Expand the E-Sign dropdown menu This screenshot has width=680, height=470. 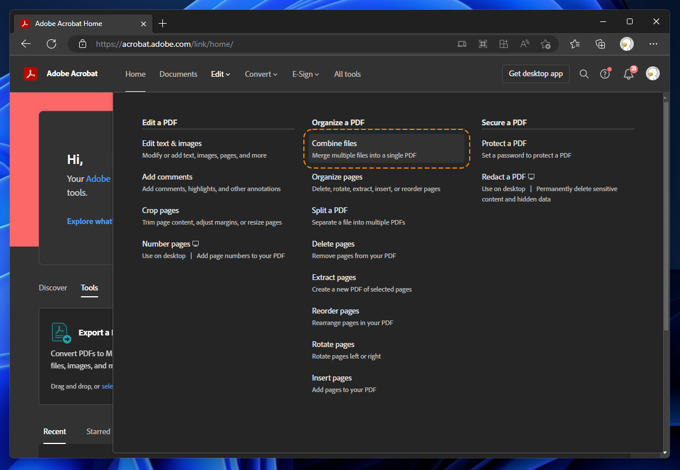click(305, 74)
